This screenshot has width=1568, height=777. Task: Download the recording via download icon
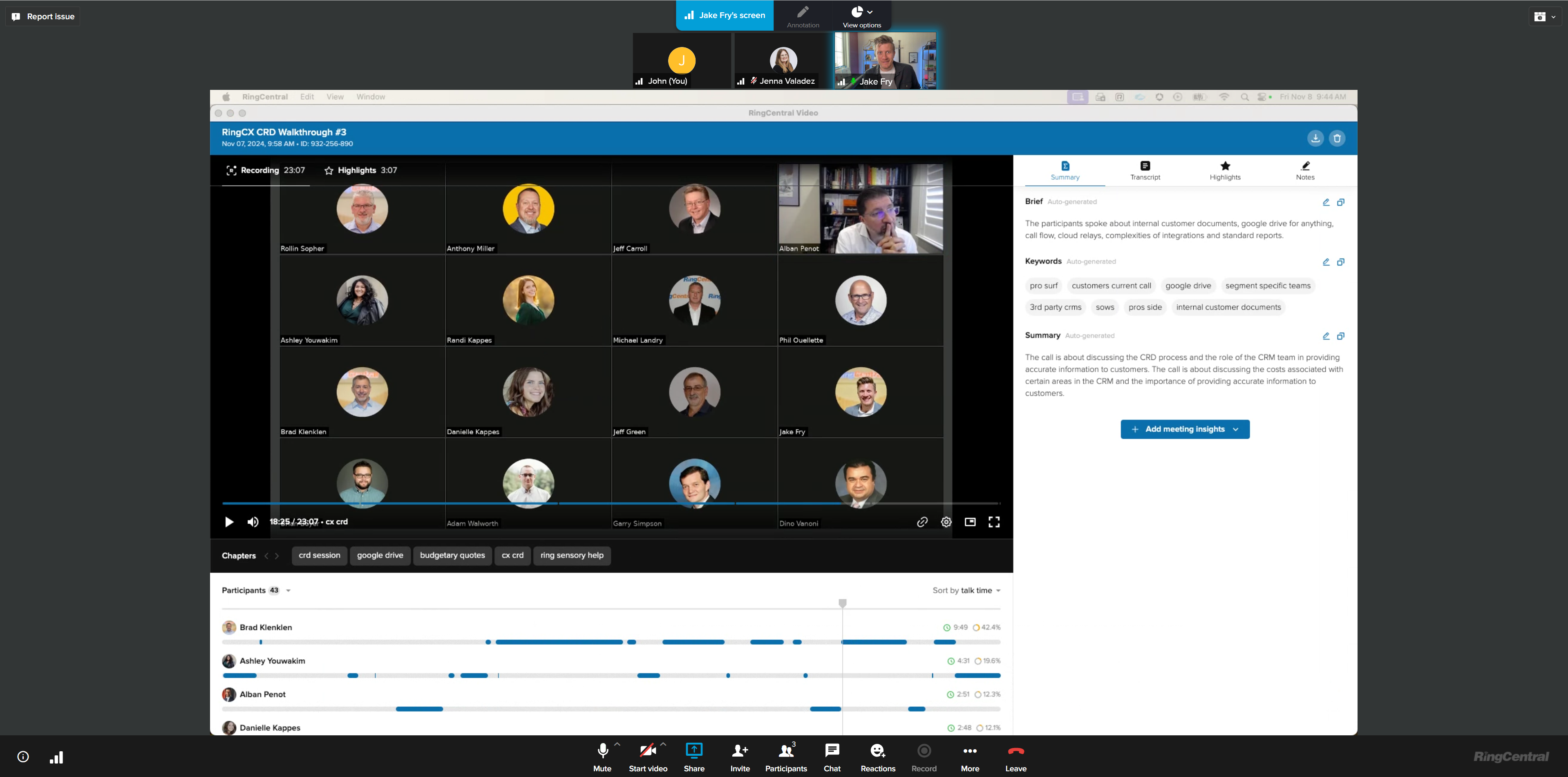[x=1315, y=138]
